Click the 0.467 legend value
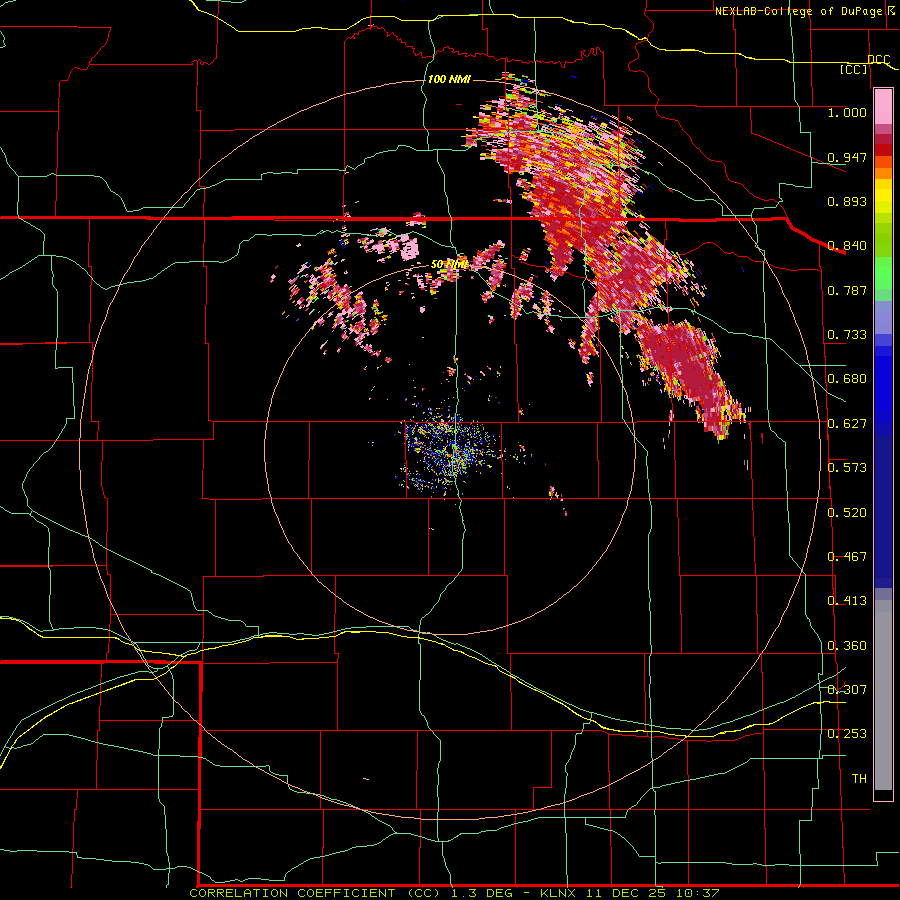The image size is (900, 900). [847, 557]
